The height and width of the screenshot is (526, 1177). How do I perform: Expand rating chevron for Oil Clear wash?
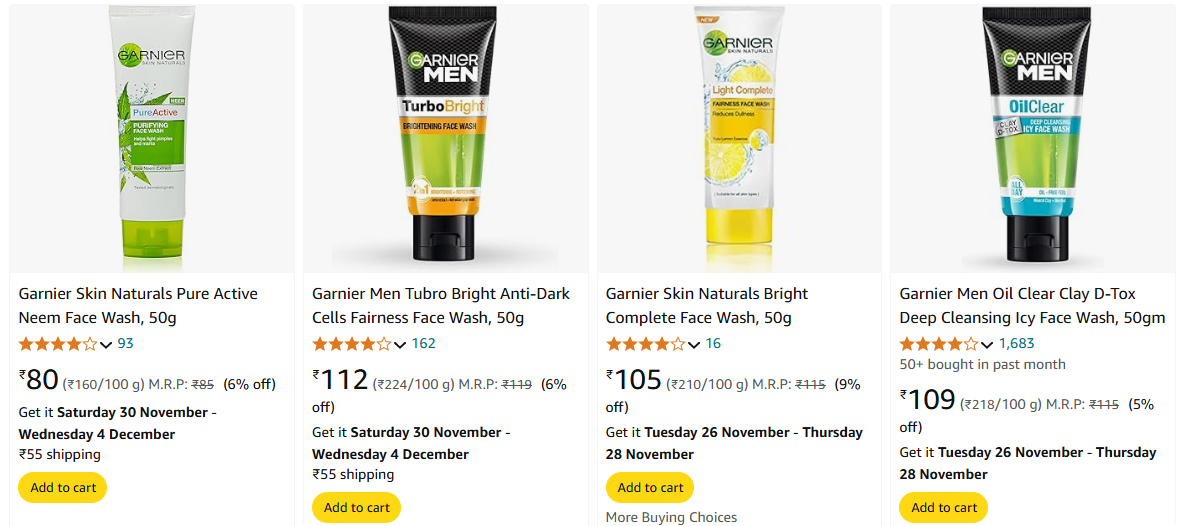pos(987,345)
